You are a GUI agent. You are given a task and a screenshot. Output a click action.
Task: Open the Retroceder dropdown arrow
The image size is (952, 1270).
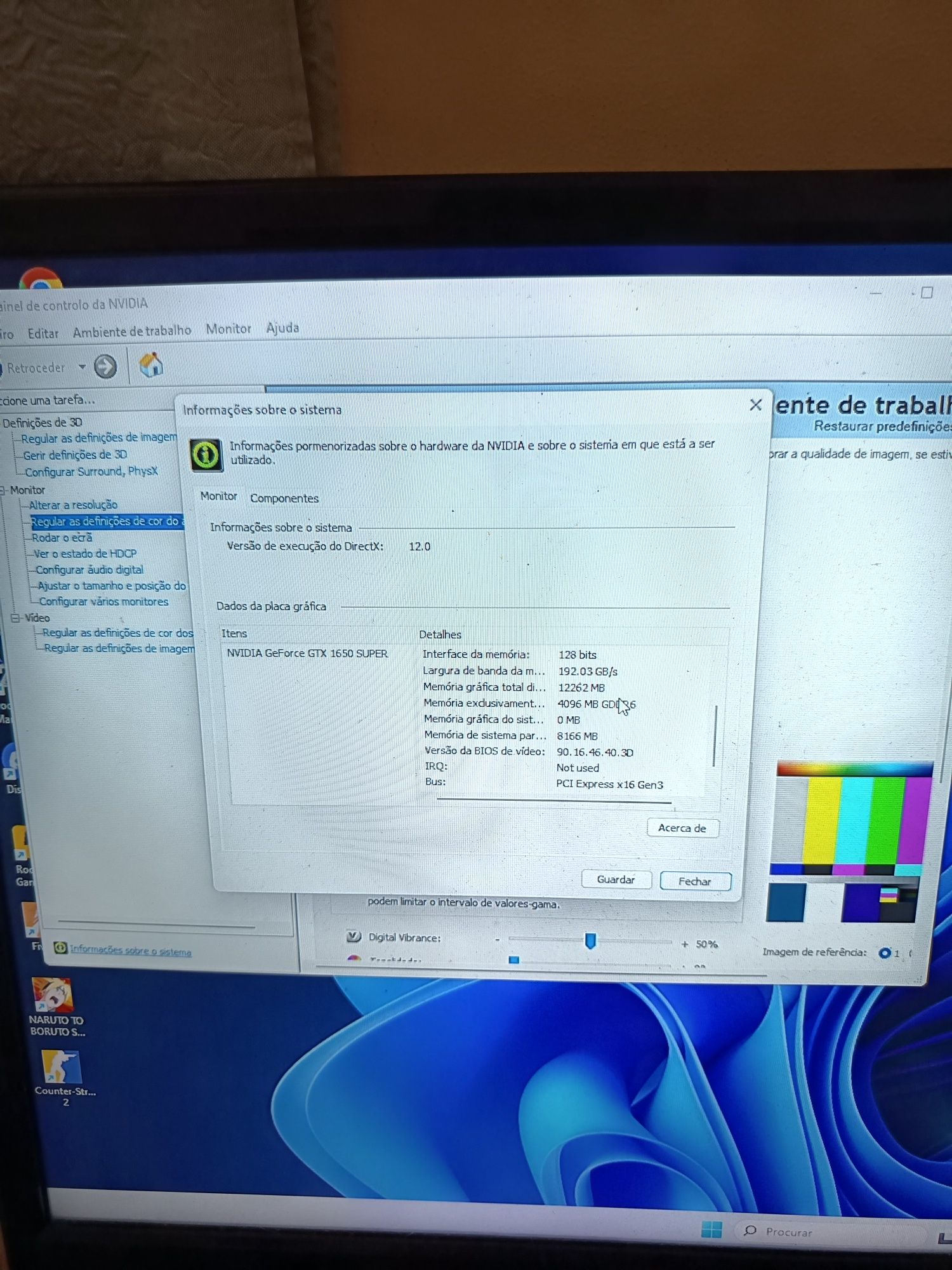tap(82, 367)
